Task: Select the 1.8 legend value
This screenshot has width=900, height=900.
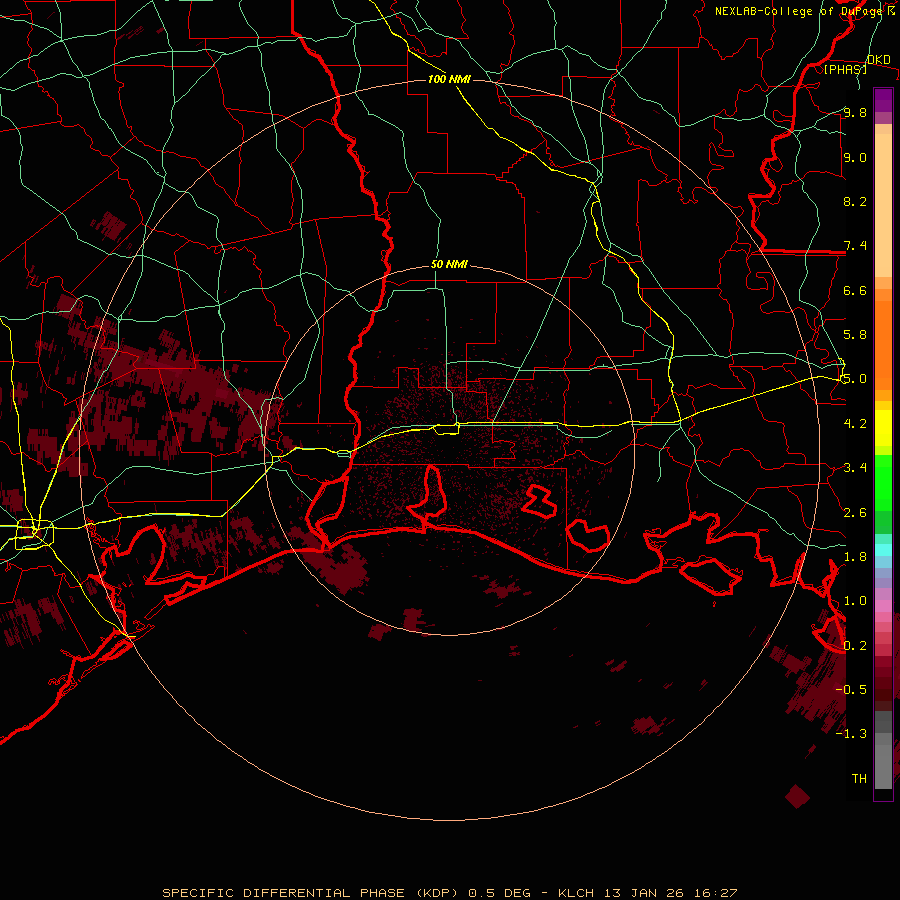Action: point(855,556)
